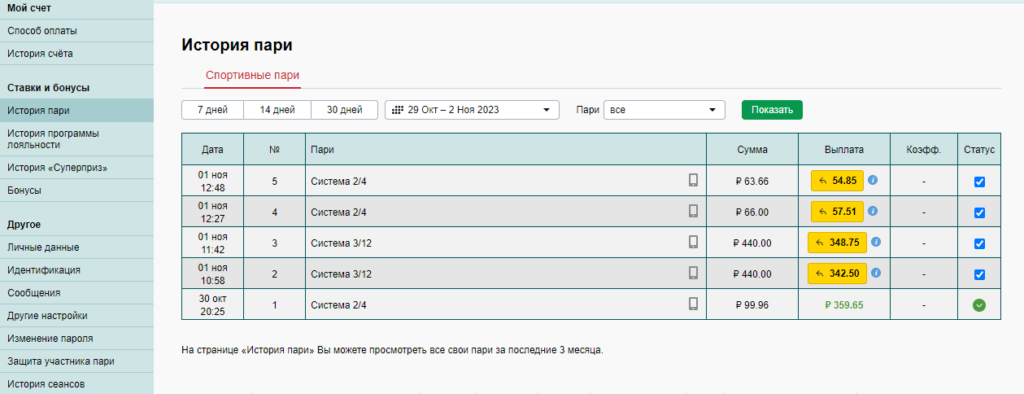
Task: Click Система 2/4 in bet 4 row
Action: tap(338, 212)
